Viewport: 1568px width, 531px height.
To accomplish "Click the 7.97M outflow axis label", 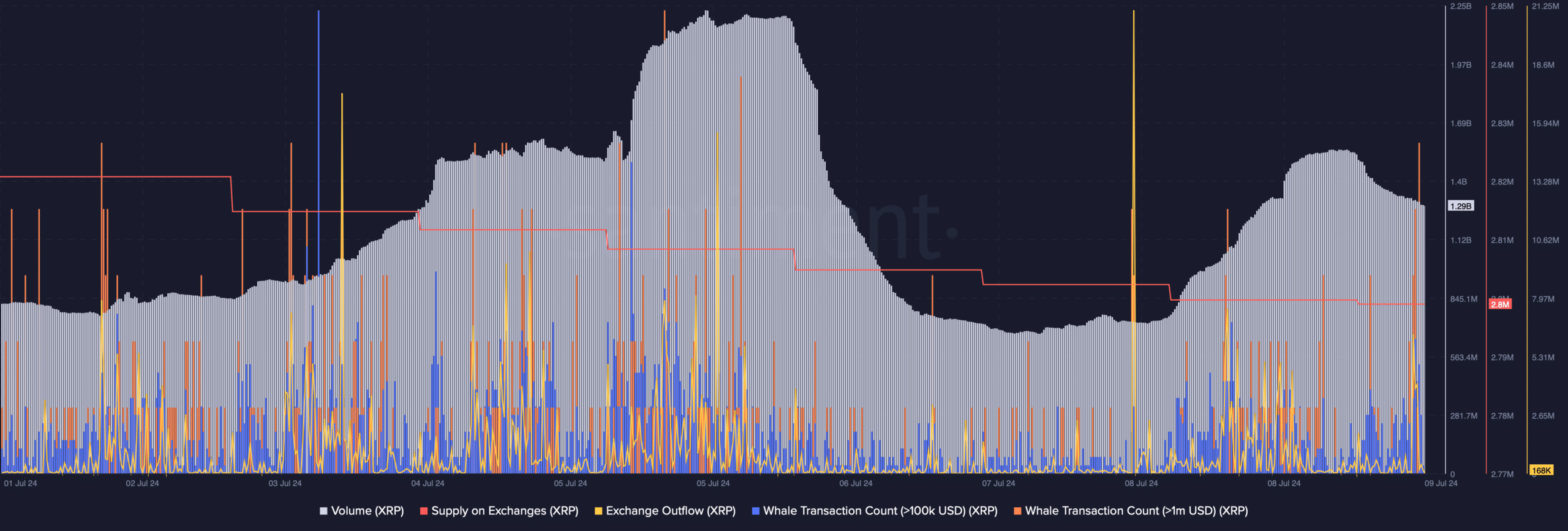I will [1543, 299].
